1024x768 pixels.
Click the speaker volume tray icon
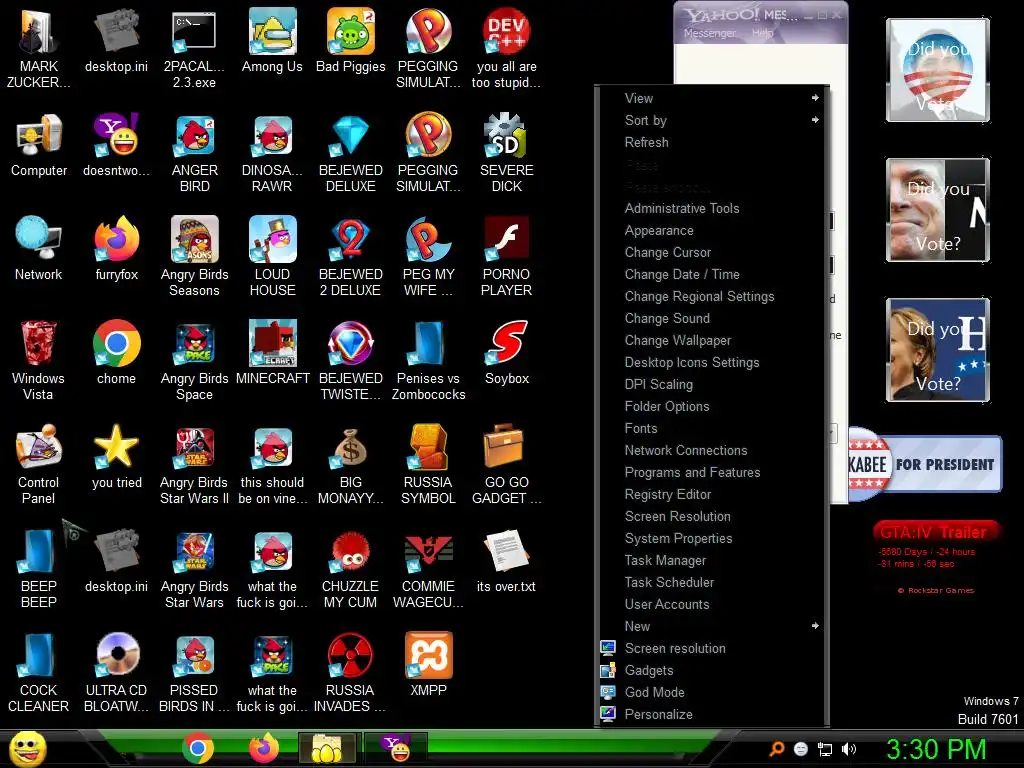click(x=849, y=749)
